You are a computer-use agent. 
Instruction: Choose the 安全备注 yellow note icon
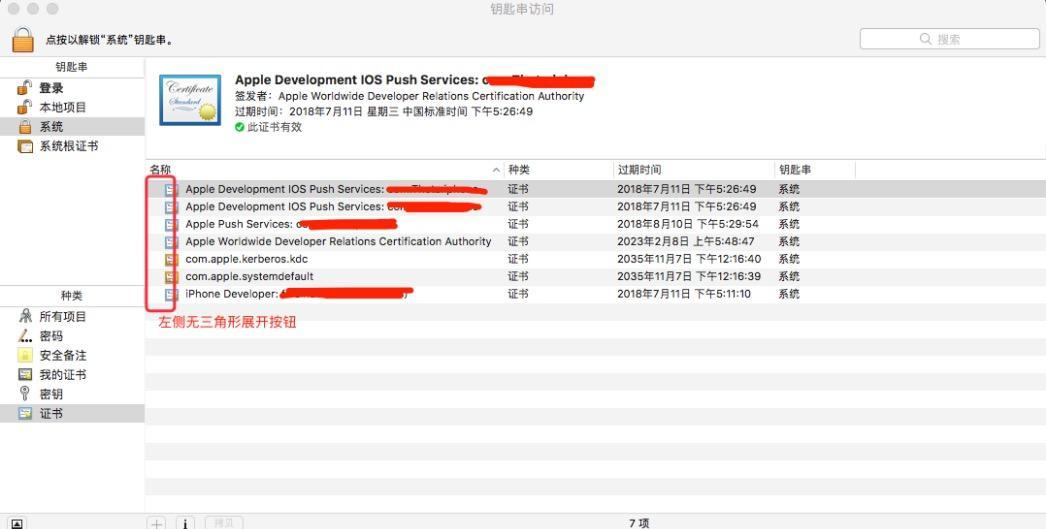(x=25, y=355)
